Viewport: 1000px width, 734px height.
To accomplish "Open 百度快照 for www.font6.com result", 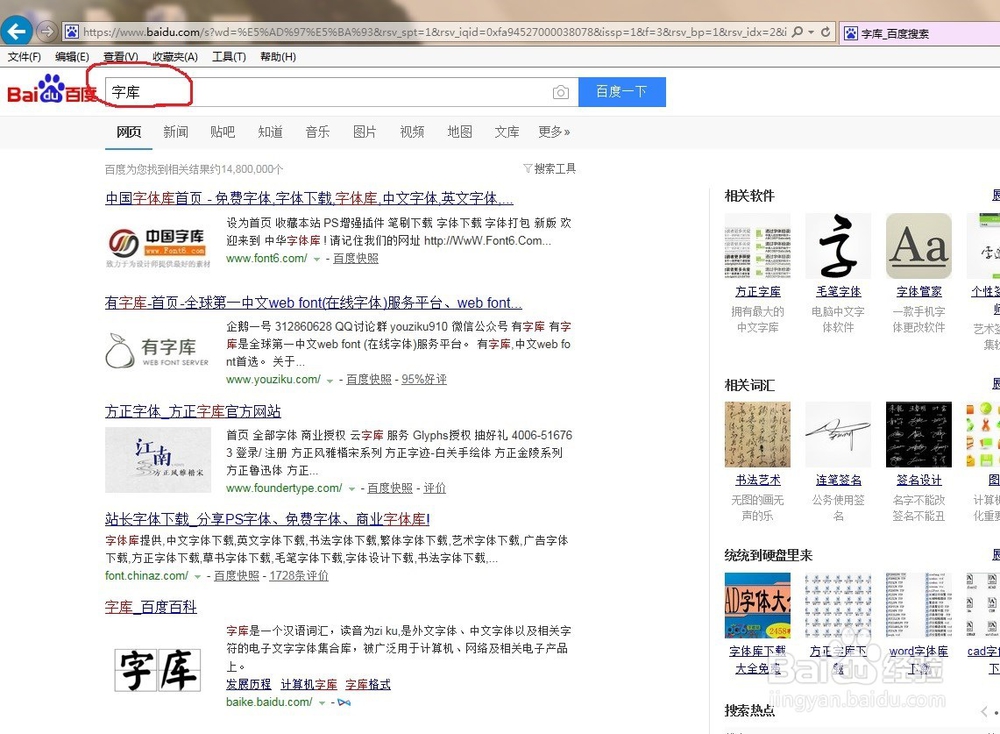I will [356, 258].
